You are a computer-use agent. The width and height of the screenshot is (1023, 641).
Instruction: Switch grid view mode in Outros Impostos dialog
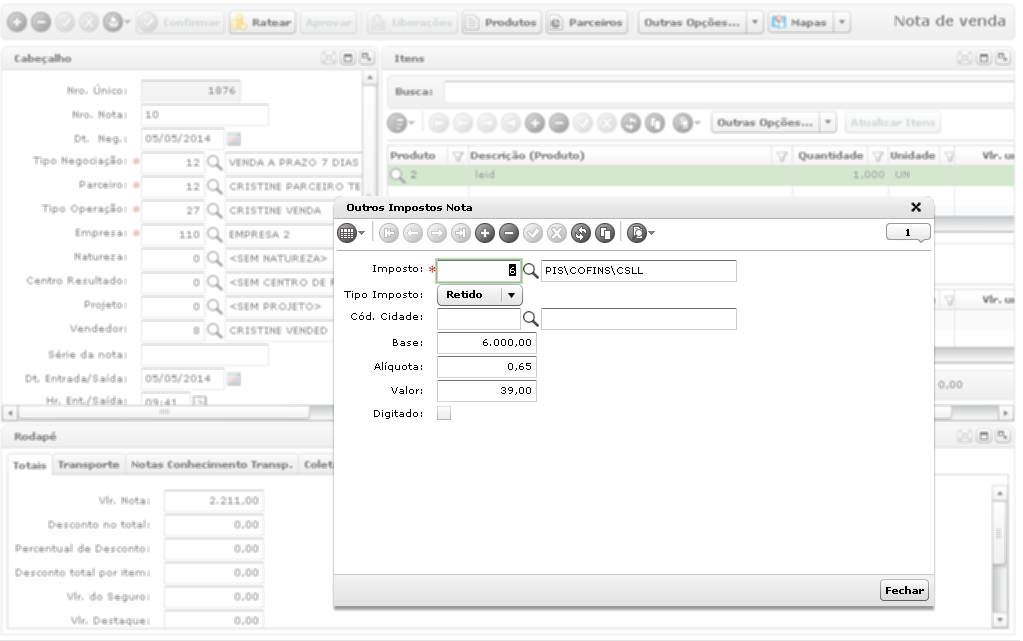[350, 233]
